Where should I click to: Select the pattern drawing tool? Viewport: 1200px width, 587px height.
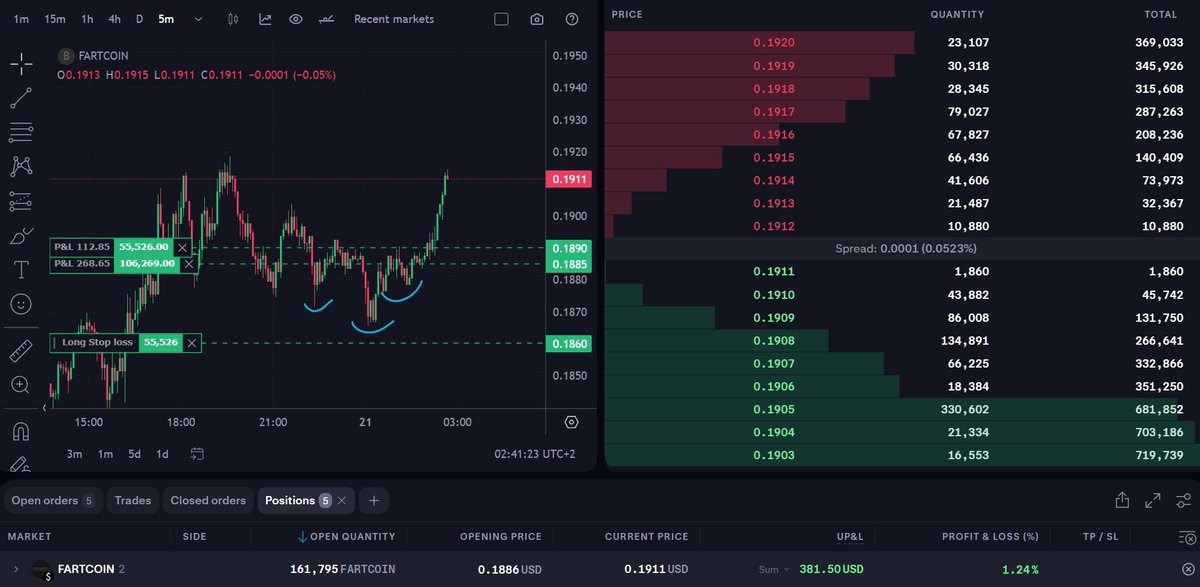[21, 166]
